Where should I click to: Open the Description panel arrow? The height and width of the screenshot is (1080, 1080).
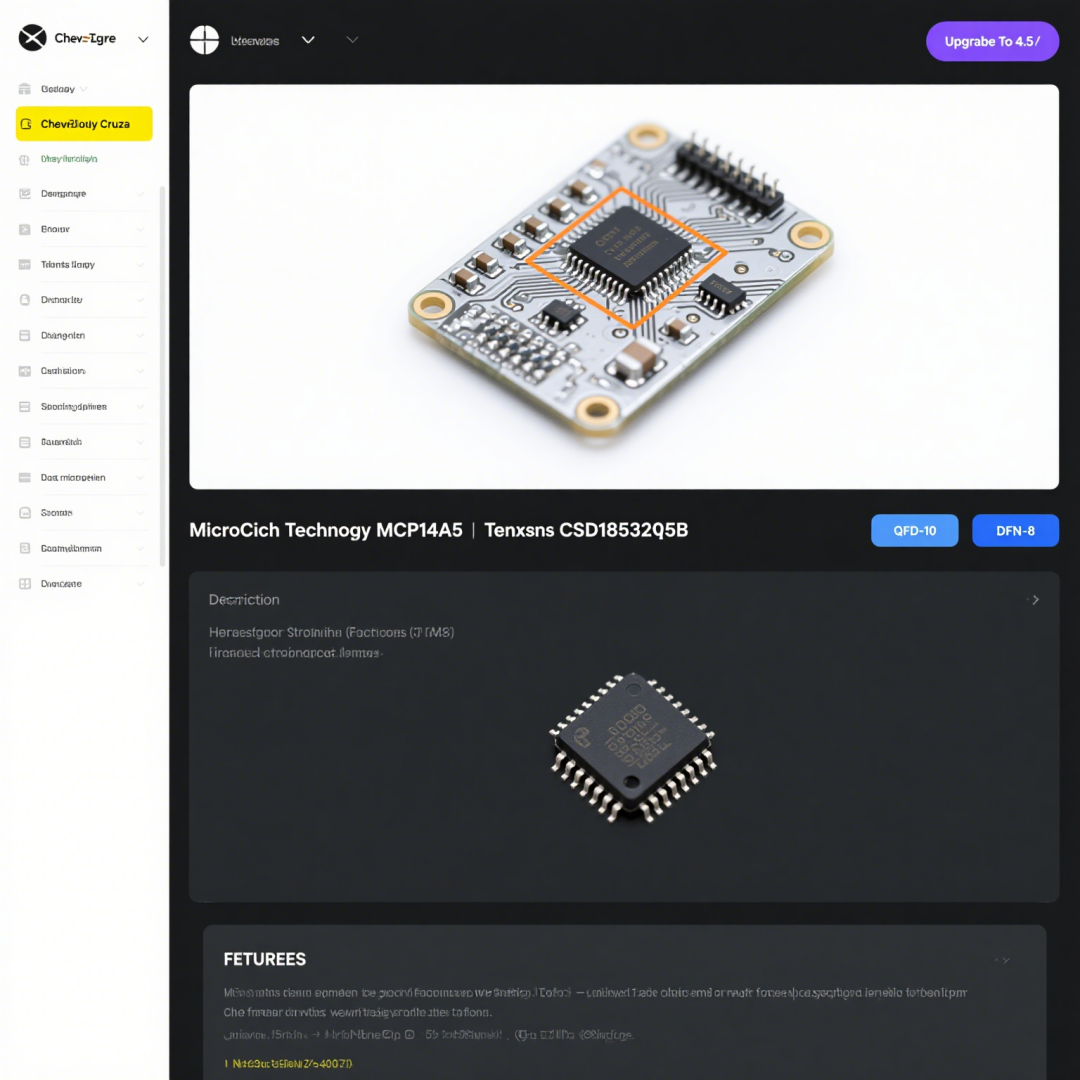(x=1035, y=600)
